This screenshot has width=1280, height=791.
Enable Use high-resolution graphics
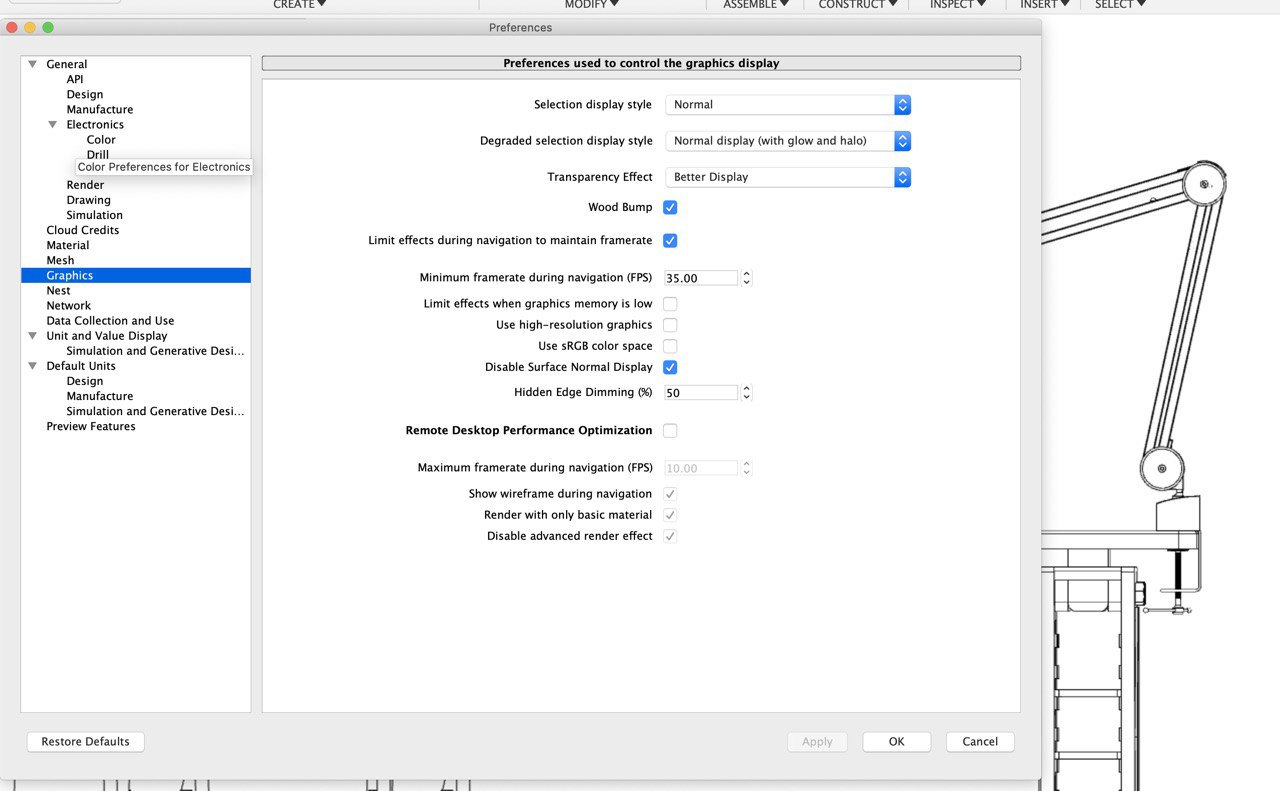(670, 325)
